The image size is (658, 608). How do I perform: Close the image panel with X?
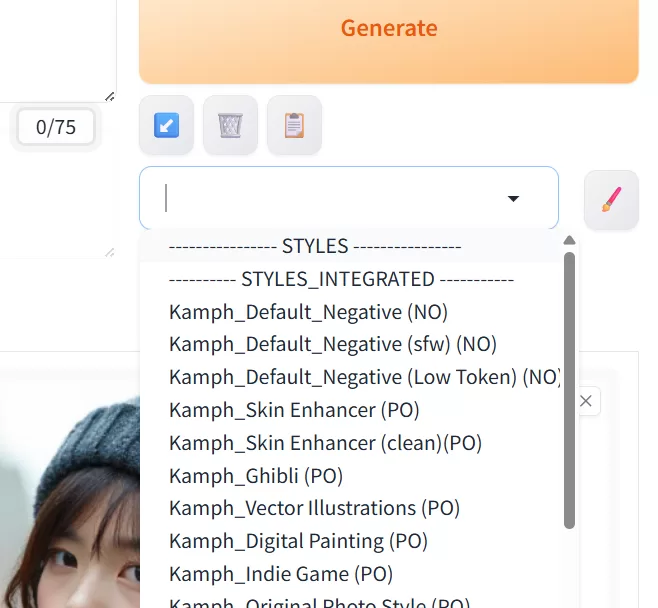tap(586, 401)
